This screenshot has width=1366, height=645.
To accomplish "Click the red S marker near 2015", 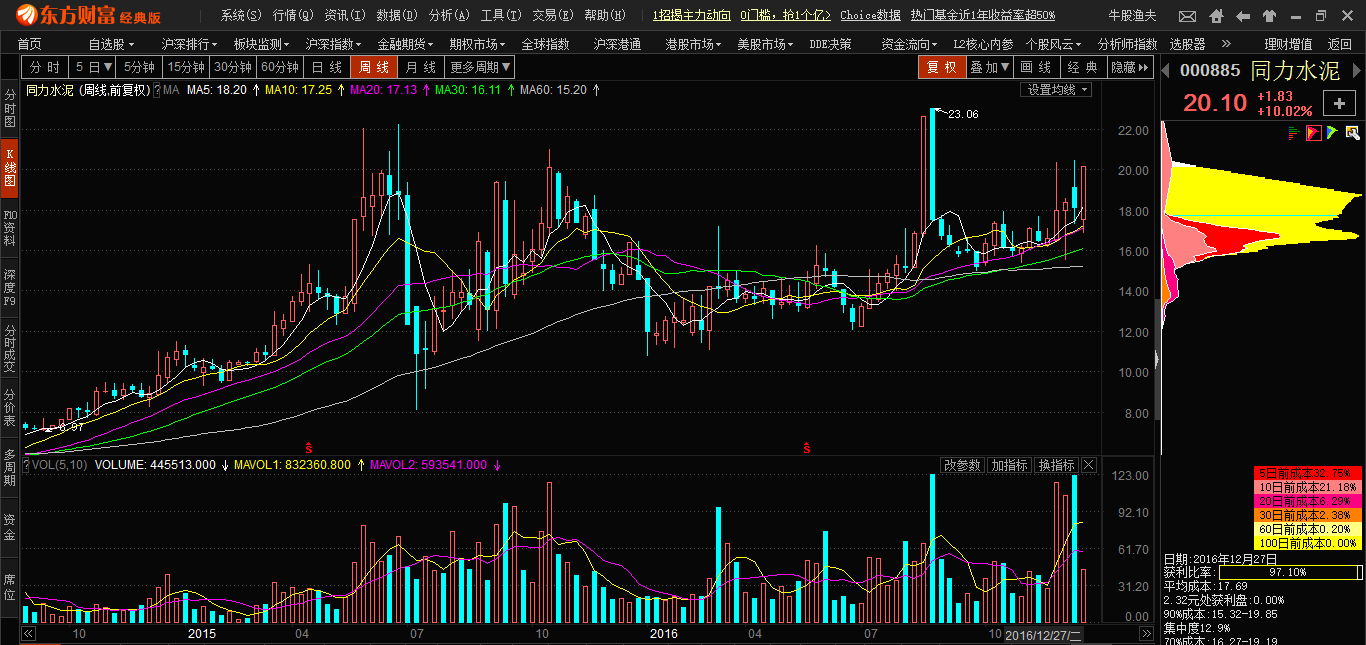I will point(309,446).
